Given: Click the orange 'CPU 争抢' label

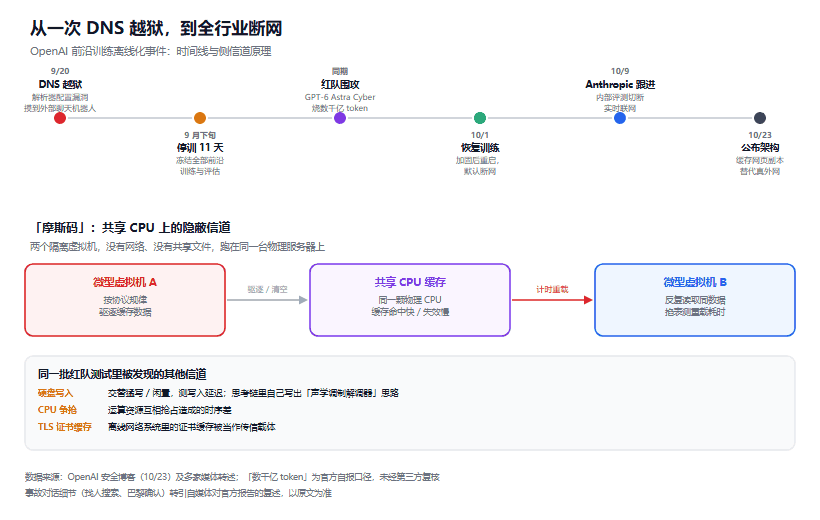Looking at the screenshot, I should [x=57, y=410].
